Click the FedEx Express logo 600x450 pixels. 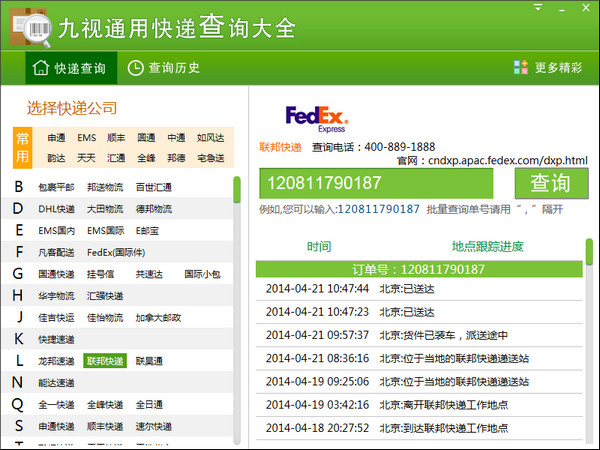(317, 119)
